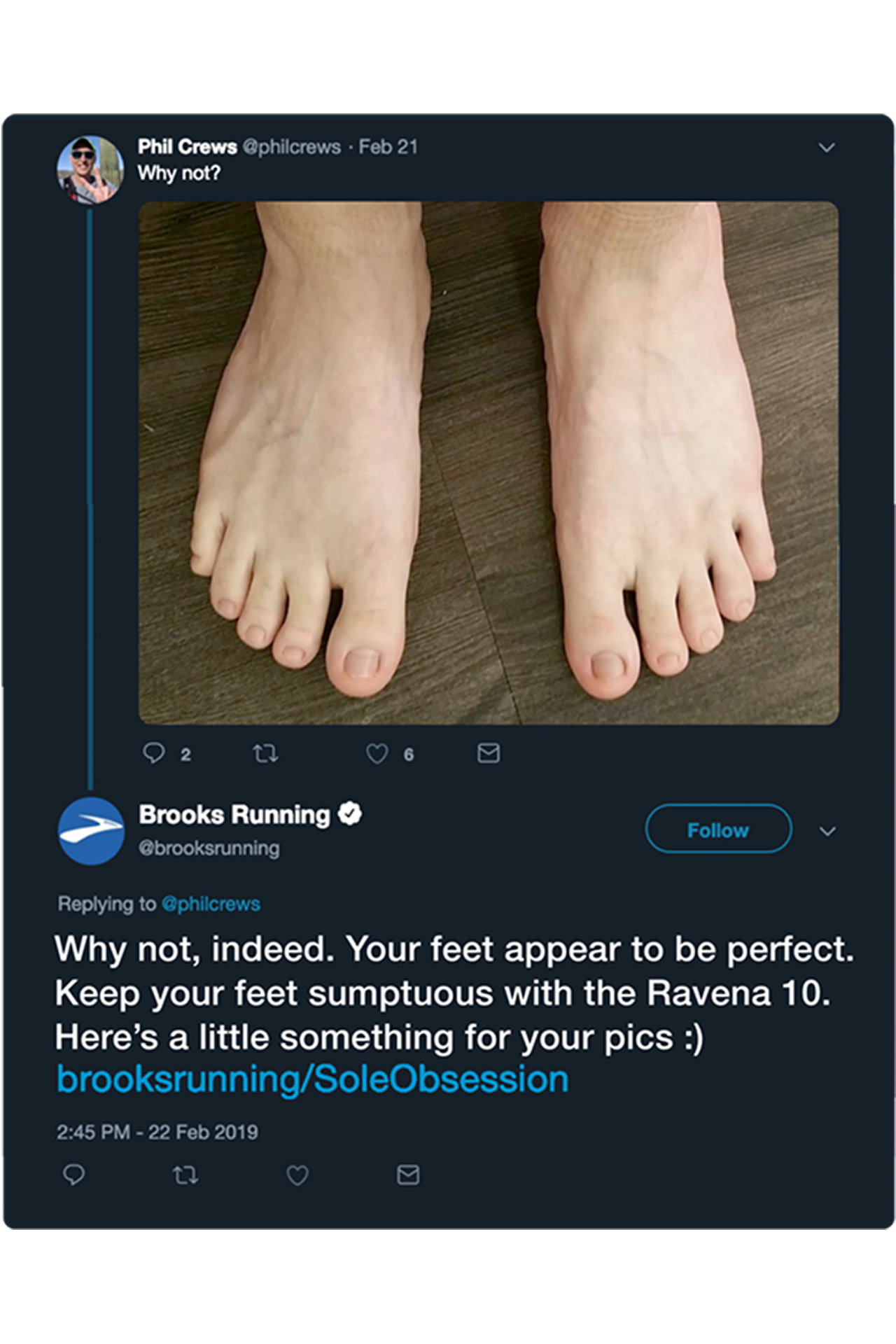
Task: Open the brooksrunning/SoleObsession link
Action: coord(312,1079)
